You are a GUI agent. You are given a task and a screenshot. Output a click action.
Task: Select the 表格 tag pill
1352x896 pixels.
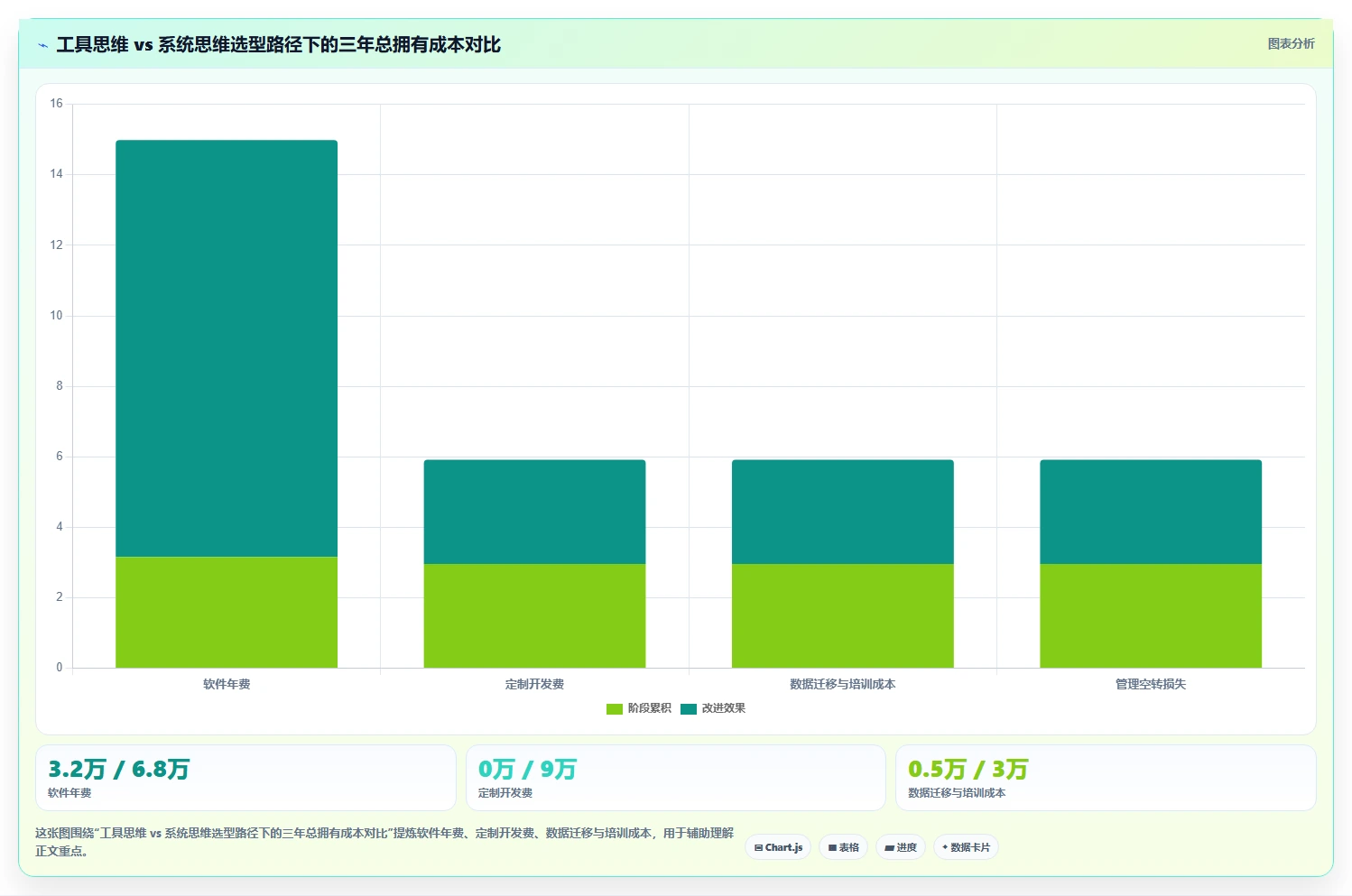(843, 847)
